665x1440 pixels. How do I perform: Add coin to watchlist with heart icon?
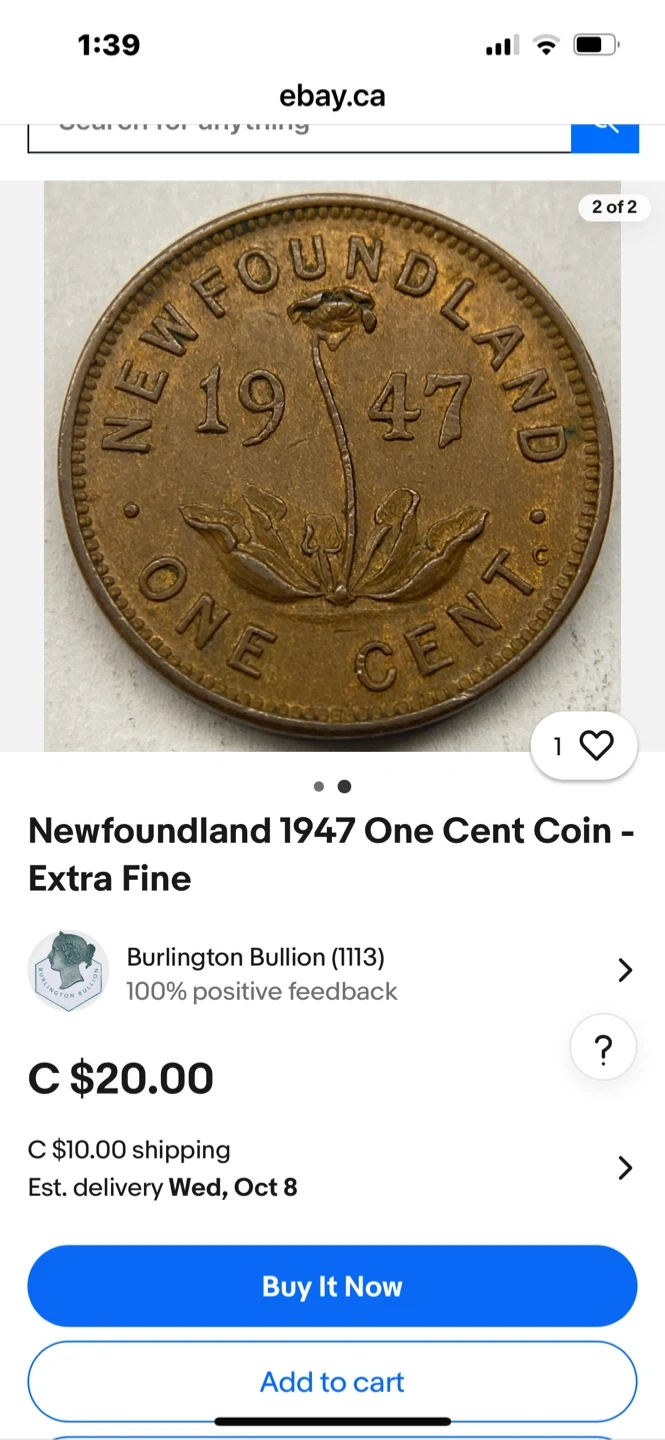click(x=584, y=745)
